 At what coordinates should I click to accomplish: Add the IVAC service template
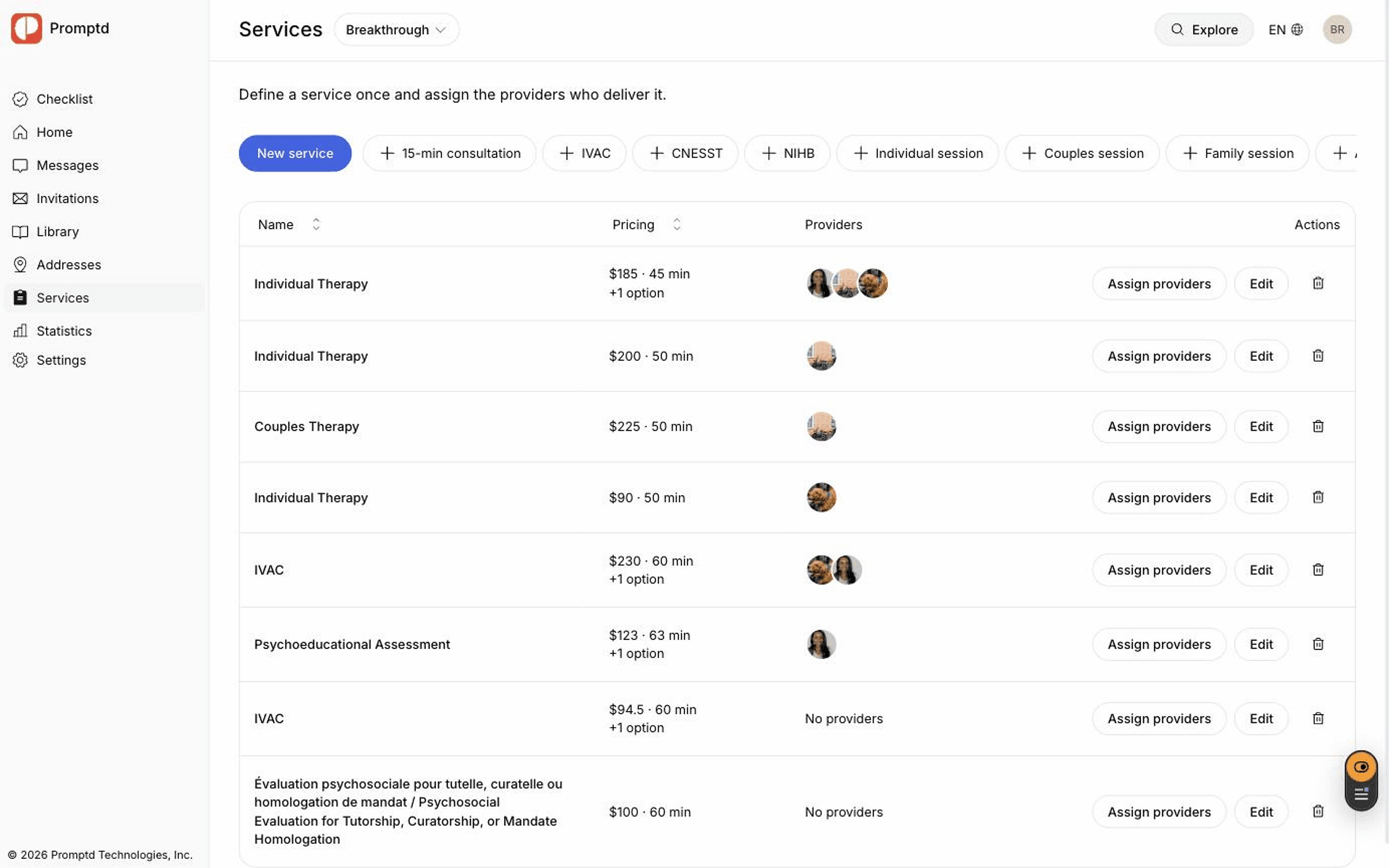click(x=584, y=153)
